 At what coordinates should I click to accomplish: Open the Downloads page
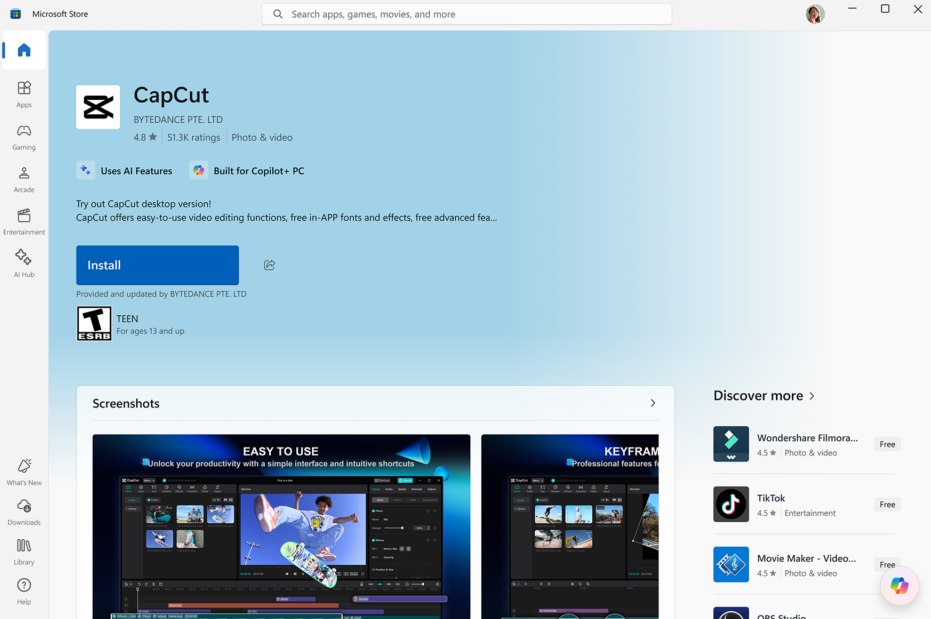24,512
